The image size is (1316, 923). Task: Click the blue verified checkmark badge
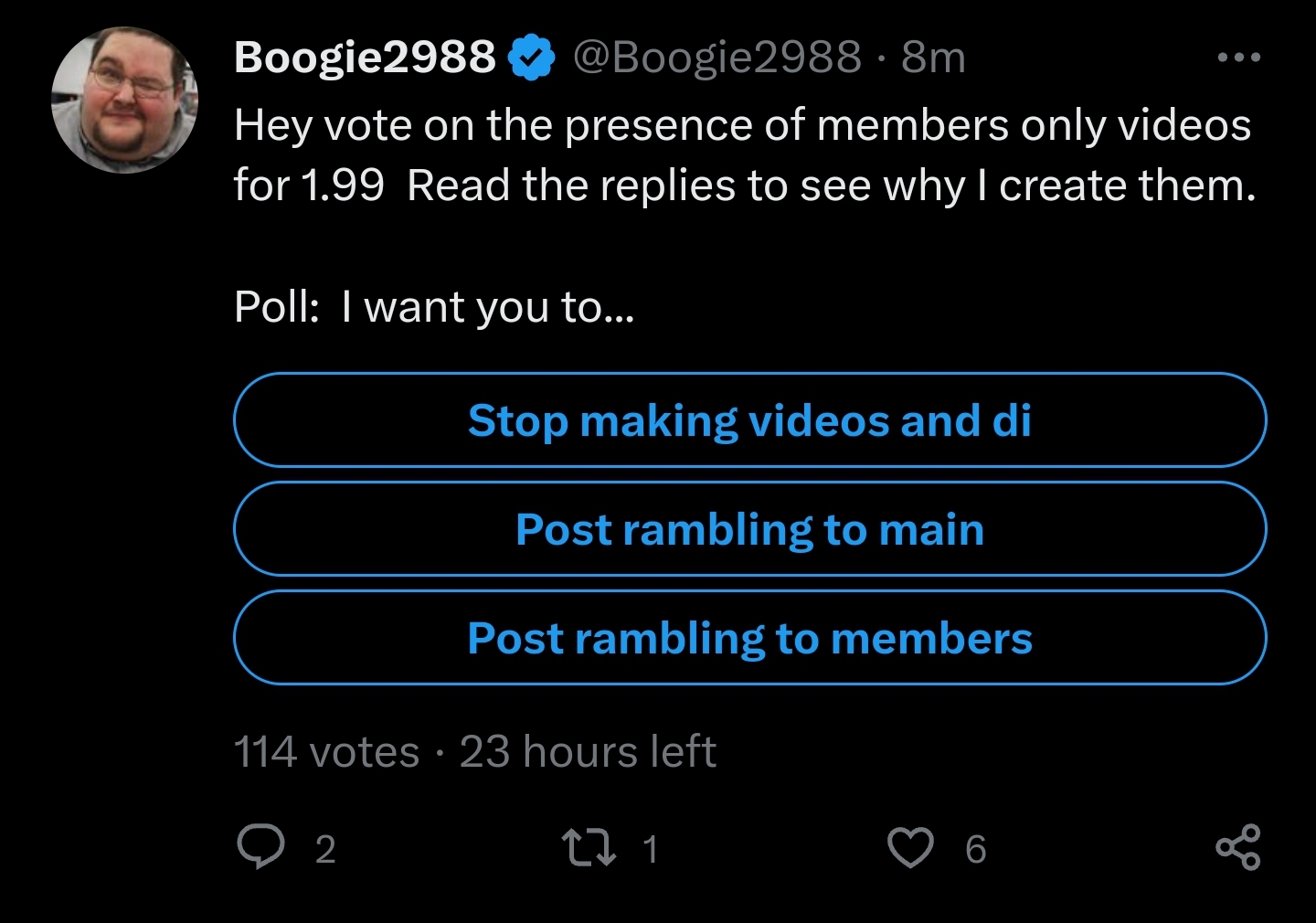[531, 58]
